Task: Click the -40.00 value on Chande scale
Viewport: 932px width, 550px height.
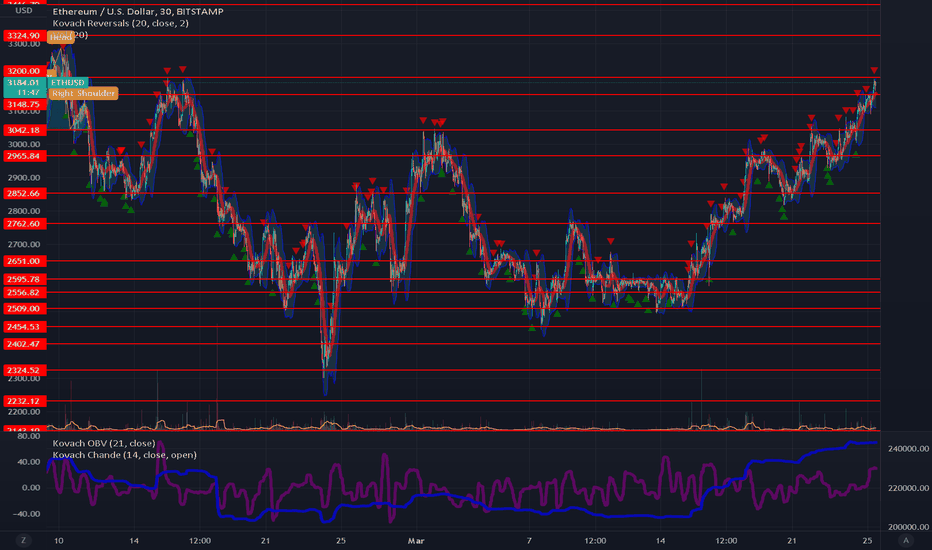Action: tap(27, 514)
